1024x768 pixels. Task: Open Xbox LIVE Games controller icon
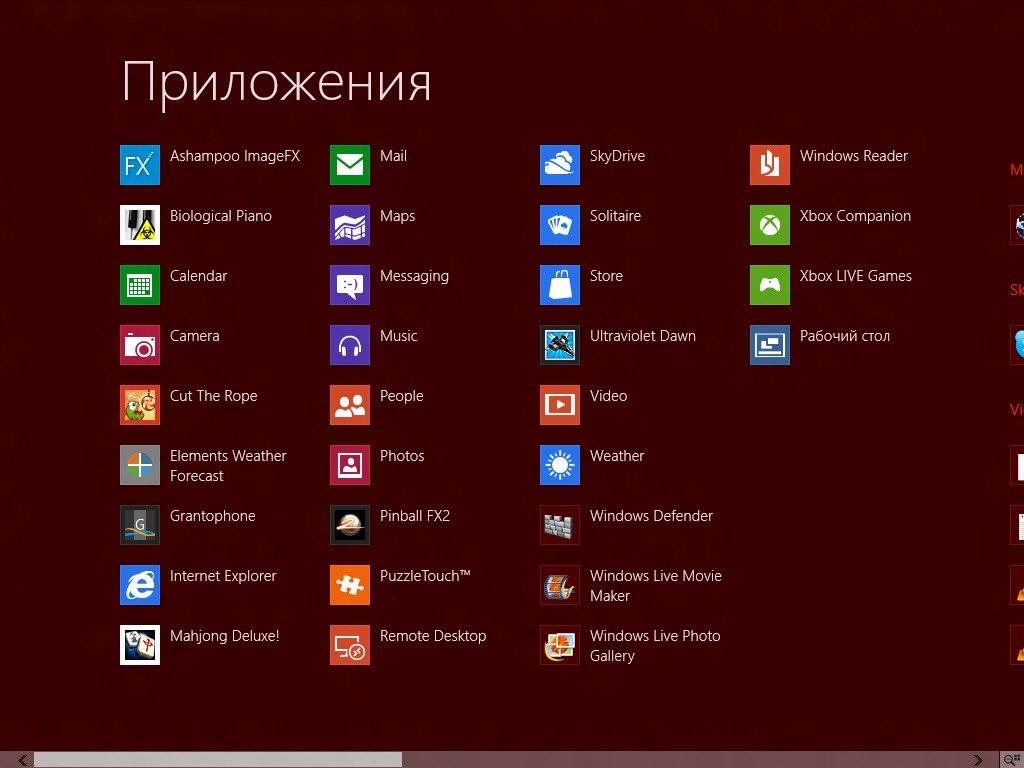(x=770, y=285)
